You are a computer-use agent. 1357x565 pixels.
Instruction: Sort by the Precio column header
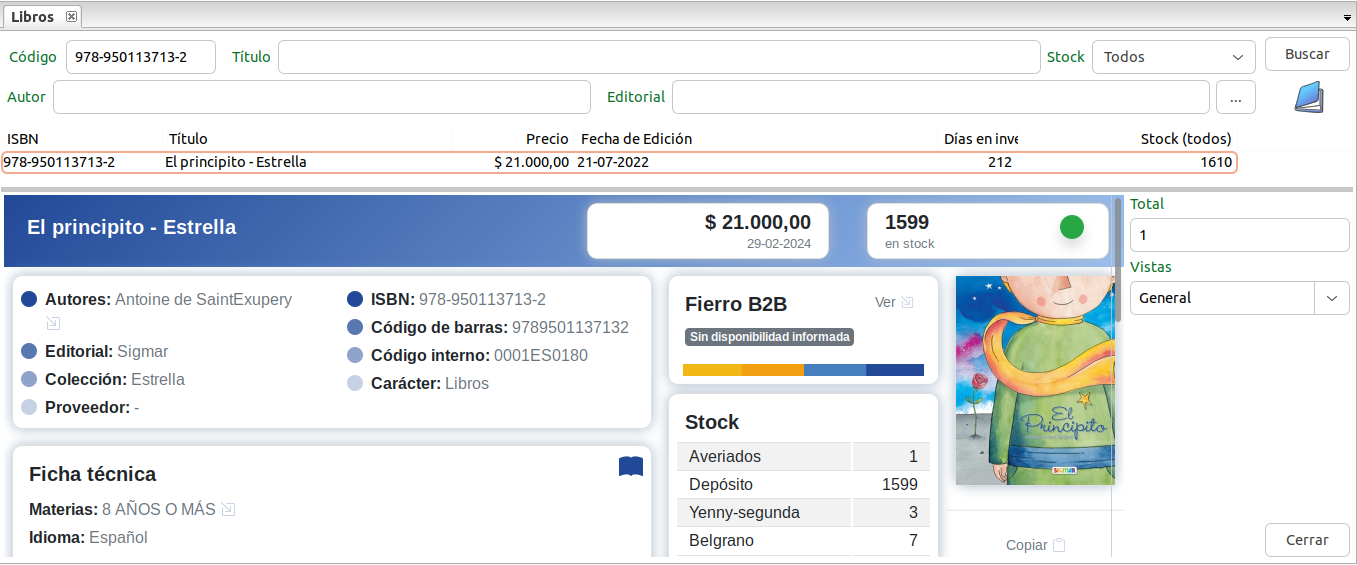547,139
